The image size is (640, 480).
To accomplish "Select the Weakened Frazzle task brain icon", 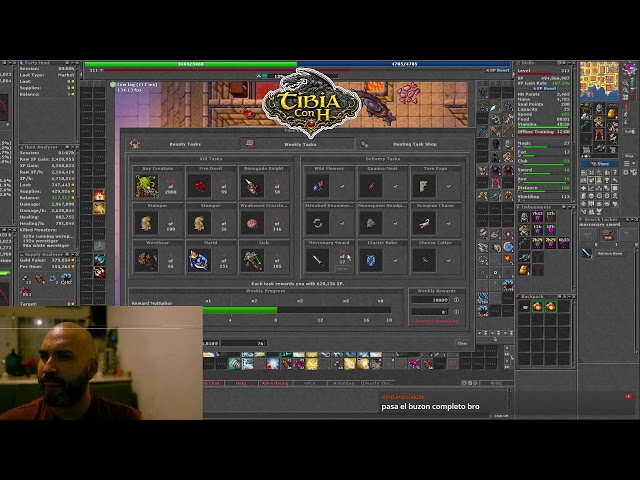I will point(253,223).
